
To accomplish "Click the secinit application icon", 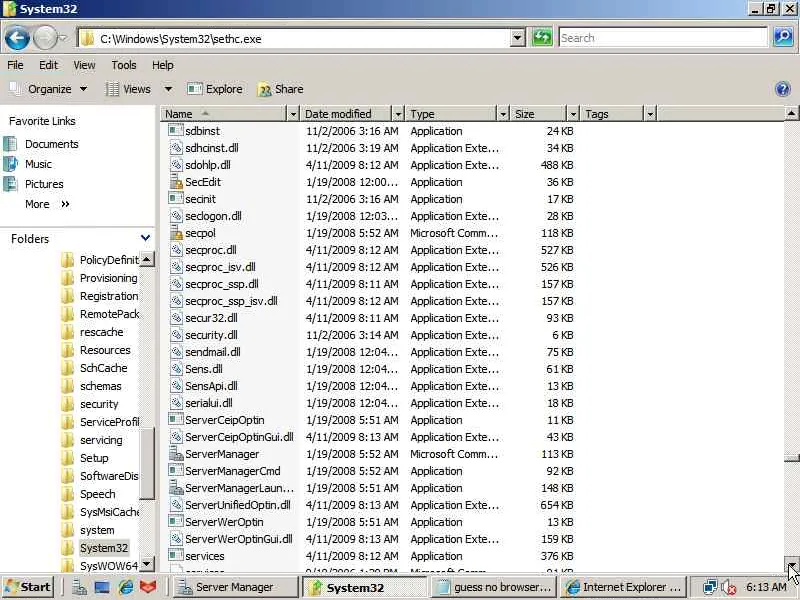I will pyautogui.click(x=176, y=198).
